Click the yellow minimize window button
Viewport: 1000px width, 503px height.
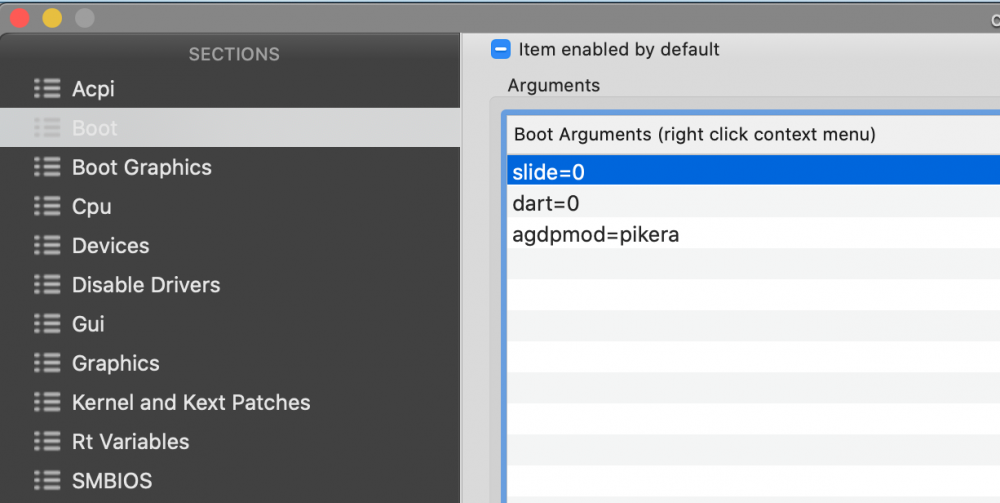52,18
